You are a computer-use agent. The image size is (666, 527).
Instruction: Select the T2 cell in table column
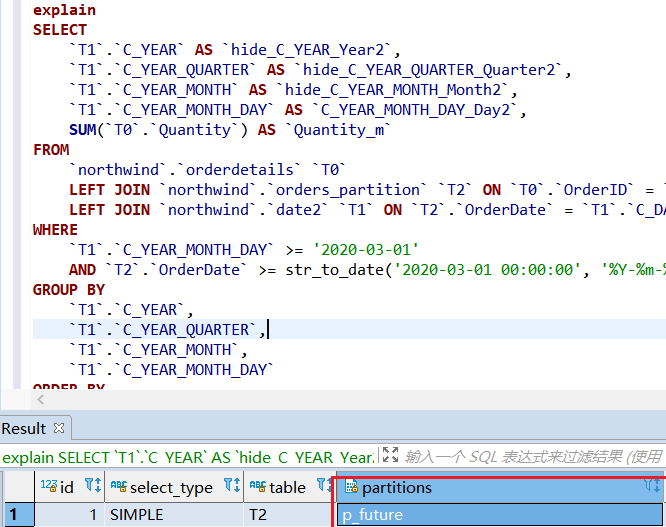[x=290, y=515]
